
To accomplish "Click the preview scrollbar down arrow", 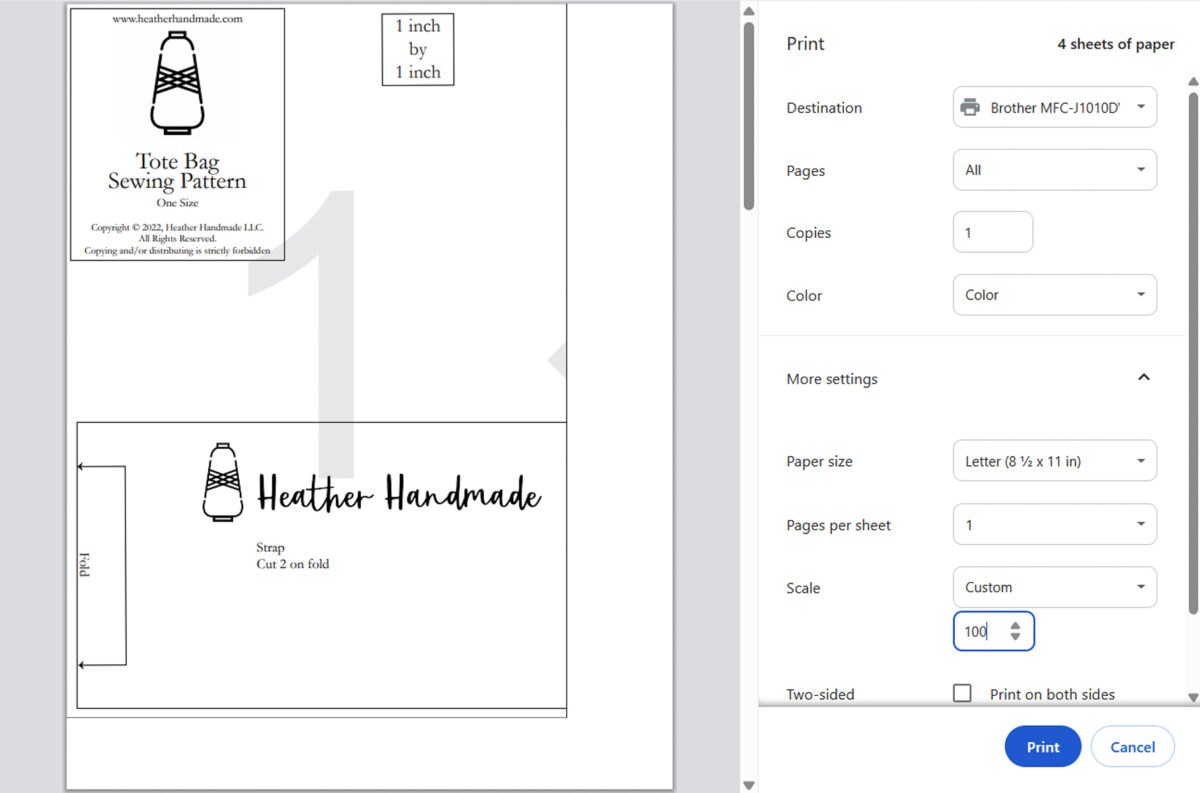I will point(748,784).
